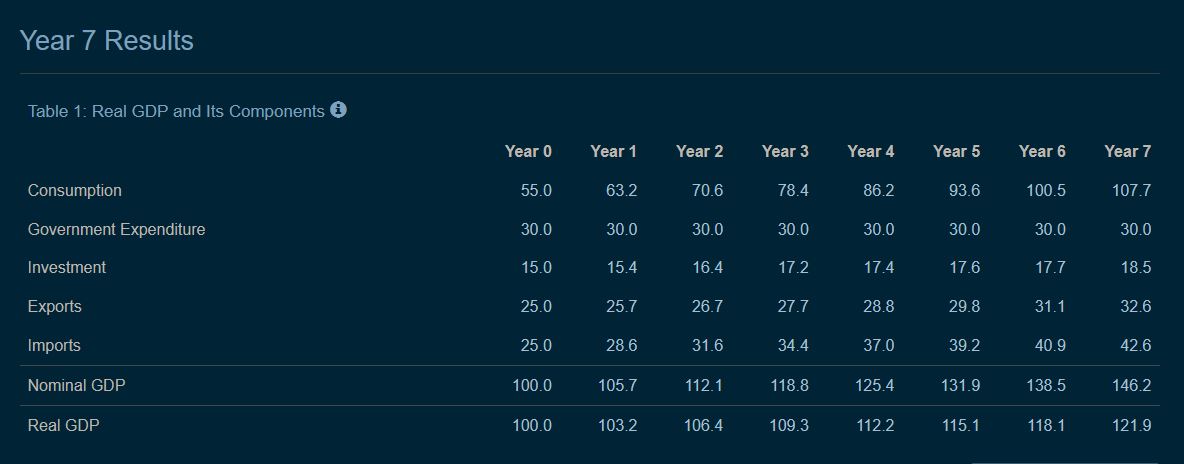Click Exports Year 7 value 32.6
Screen dimensions: 1184x464
pos(1136,307)
